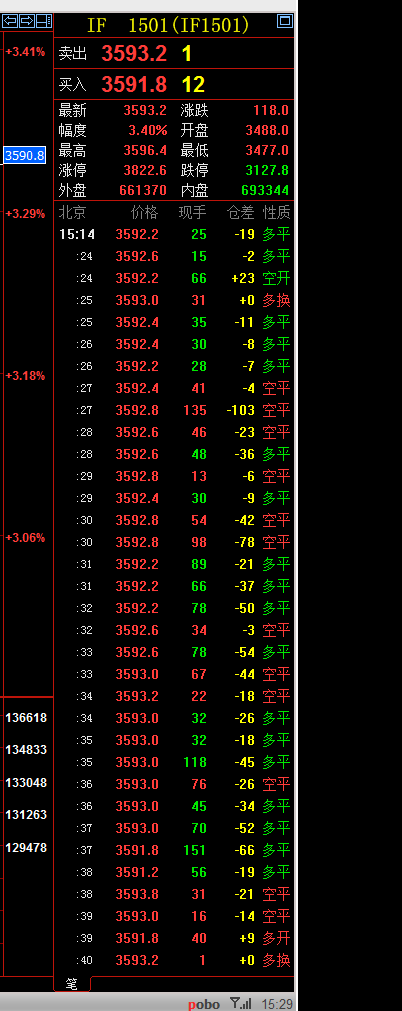The height and width of the screenshot is (1011, 402).
Task: Click the 价格 column header
Action: pos(144,212)
